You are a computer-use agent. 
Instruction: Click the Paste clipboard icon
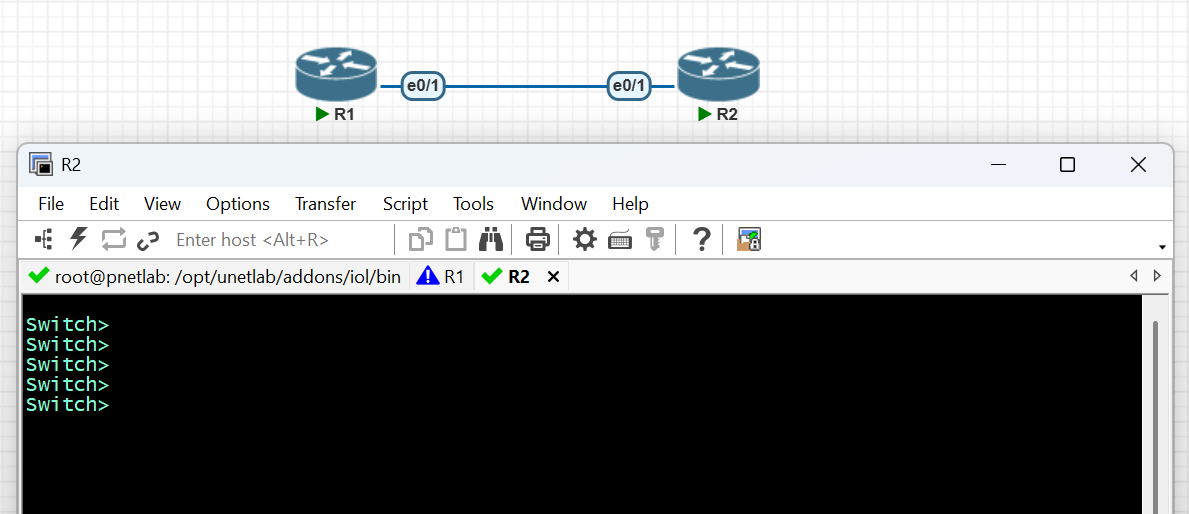456,240
